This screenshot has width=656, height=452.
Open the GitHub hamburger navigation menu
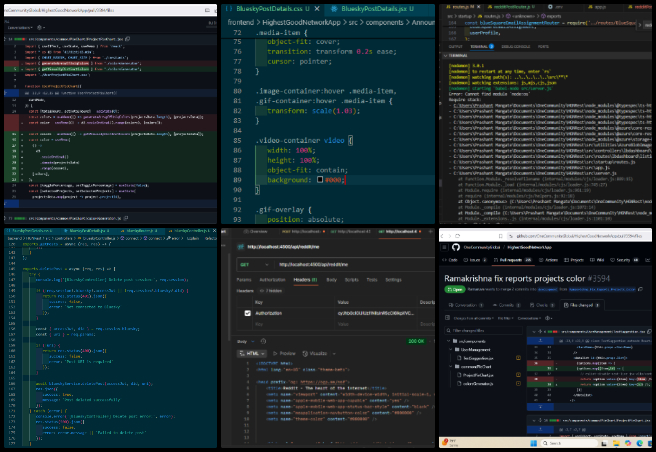[x=444, y=247]
